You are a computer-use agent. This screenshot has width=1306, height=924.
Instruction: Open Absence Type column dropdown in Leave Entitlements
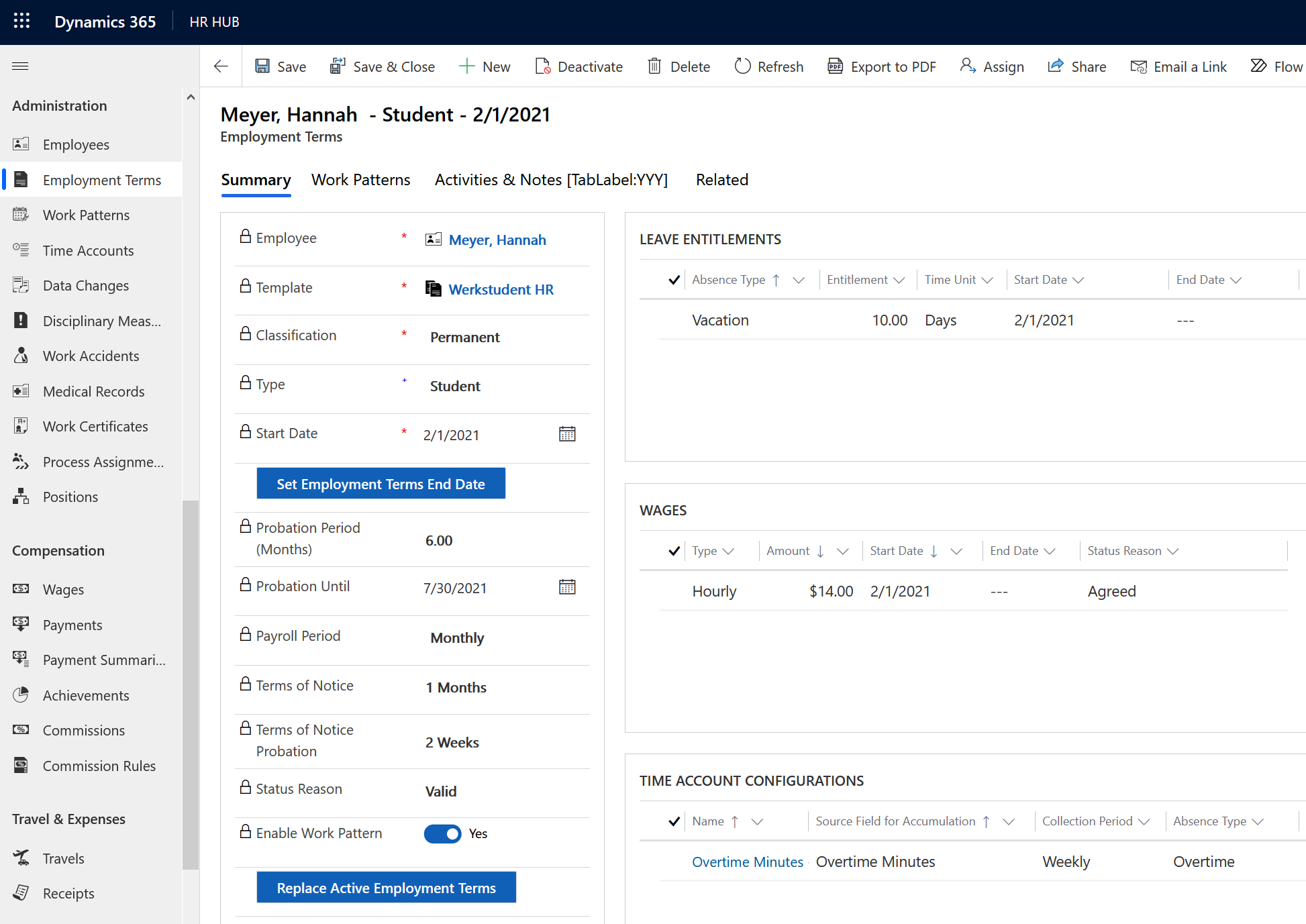point(799,280)
